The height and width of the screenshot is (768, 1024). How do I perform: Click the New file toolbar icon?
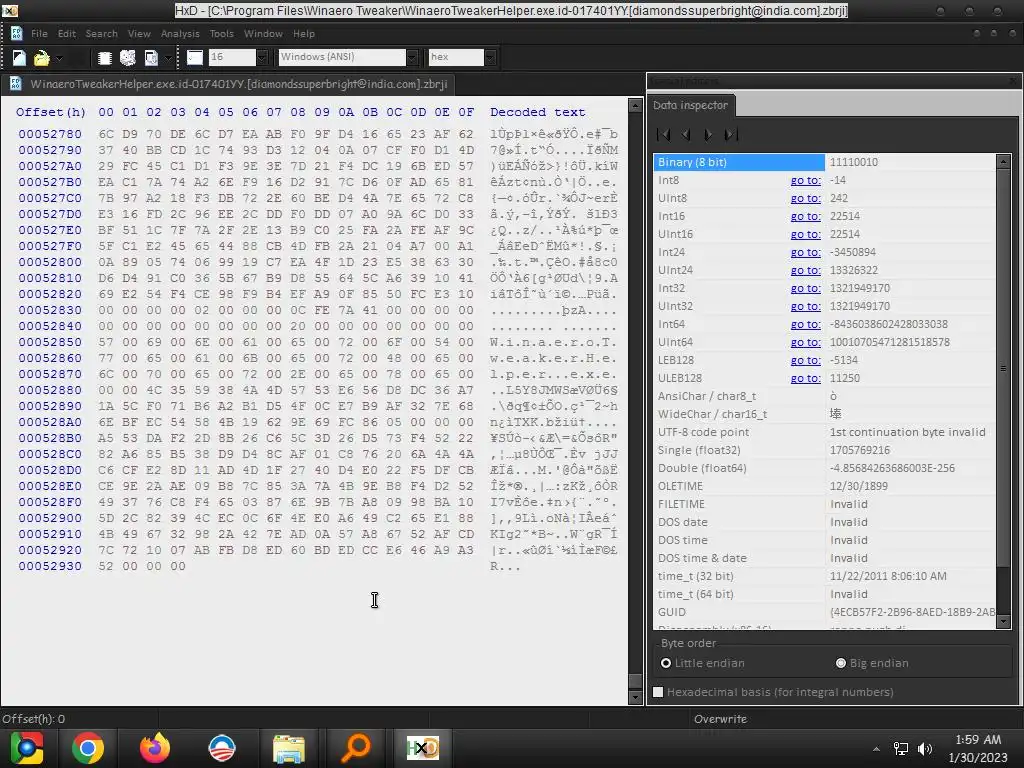(19, 58)
